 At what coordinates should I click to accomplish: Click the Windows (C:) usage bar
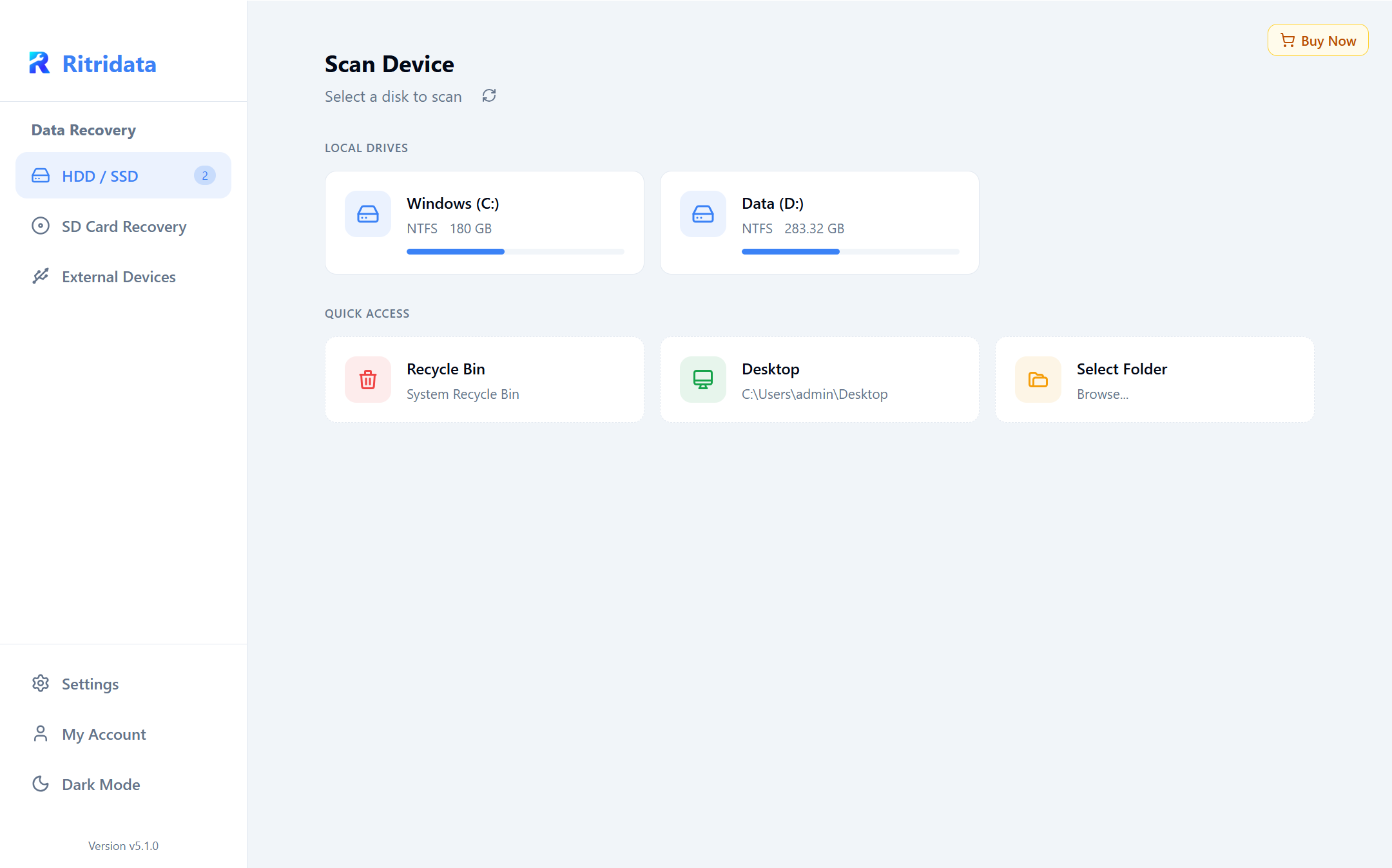point(516,251)
